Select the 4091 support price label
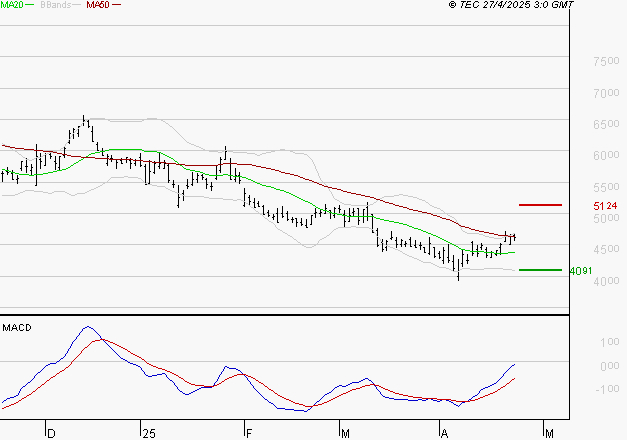 581,270
